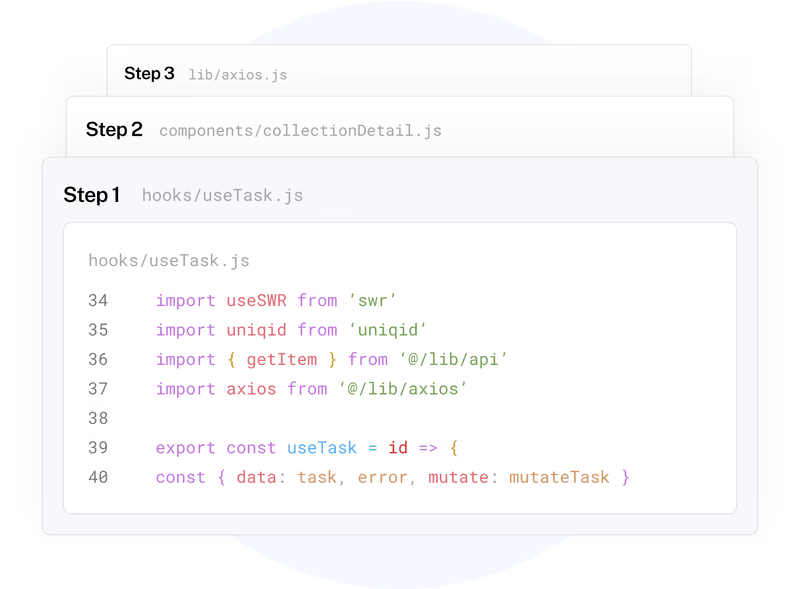Select line number 39
The height and width of the screenshot is (589, 800).
[x=98, y=448]
